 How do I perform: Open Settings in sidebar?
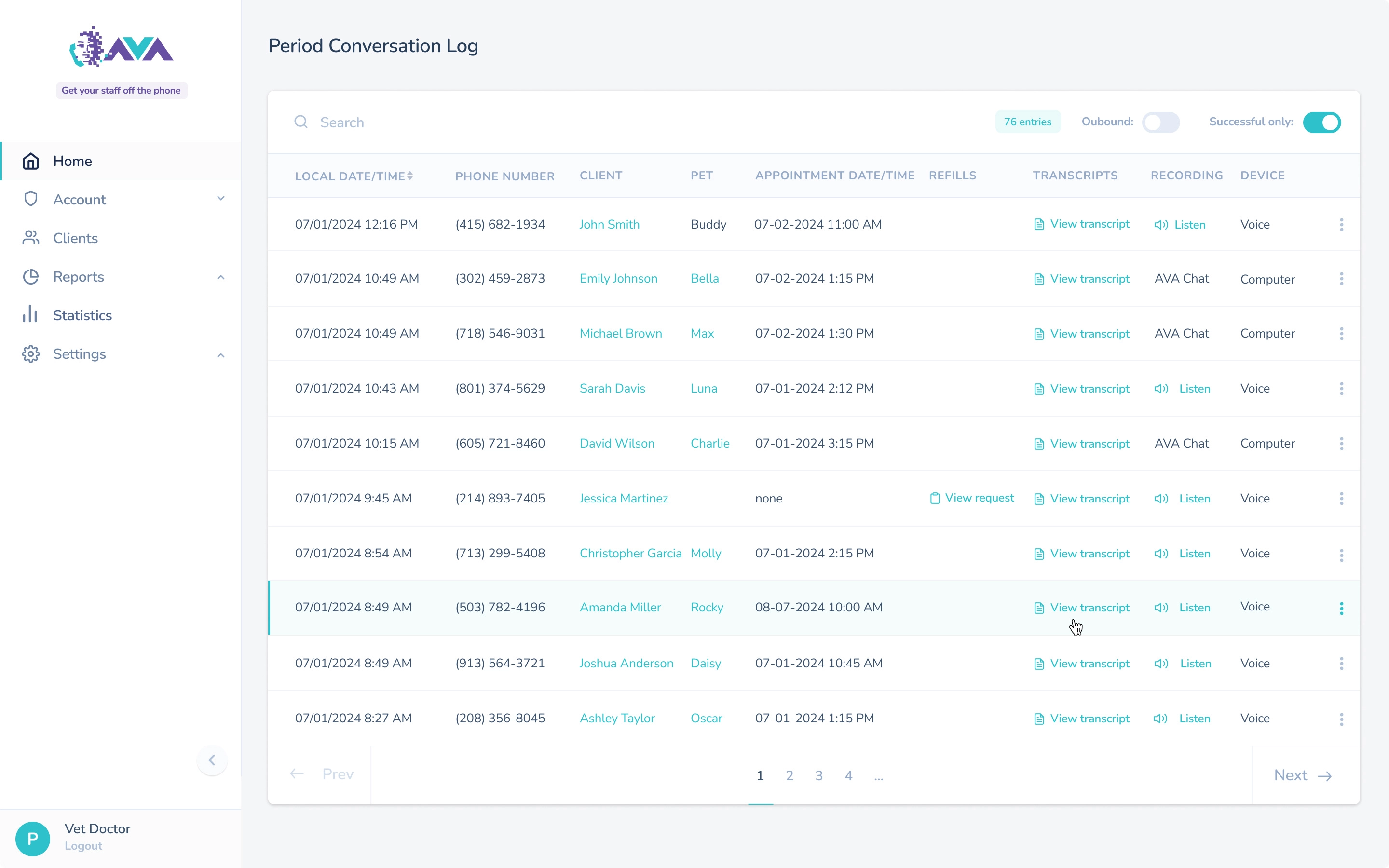(121, 353)
